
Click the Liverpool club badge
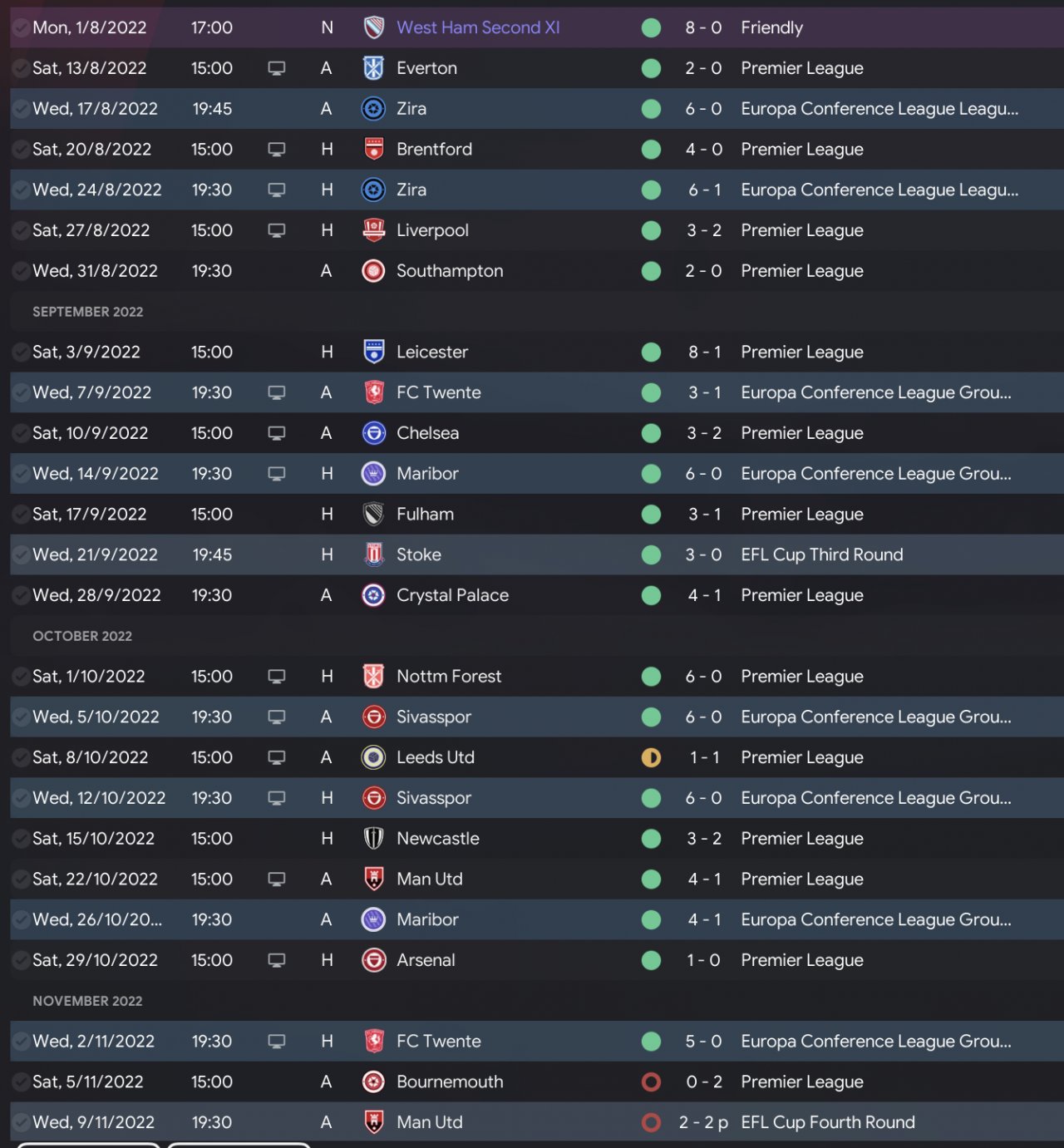pyautogui.click(x=374, y=230)
